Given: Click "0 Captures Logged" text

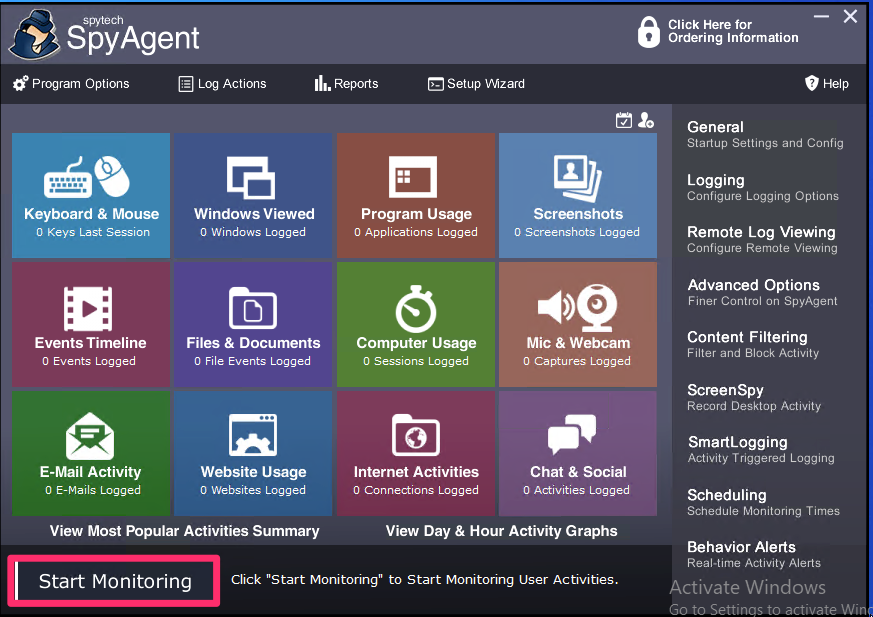Looking at the screenshot, I should [x=577, y=361].
